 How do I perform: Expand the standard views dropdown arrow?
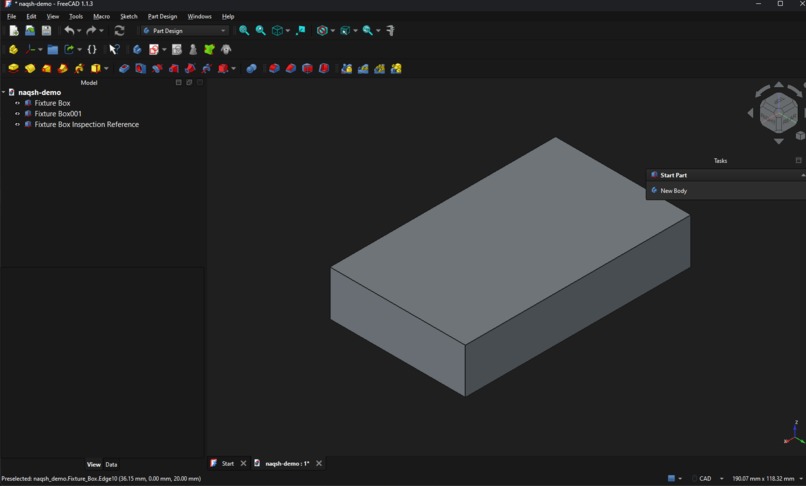[287, 31]
